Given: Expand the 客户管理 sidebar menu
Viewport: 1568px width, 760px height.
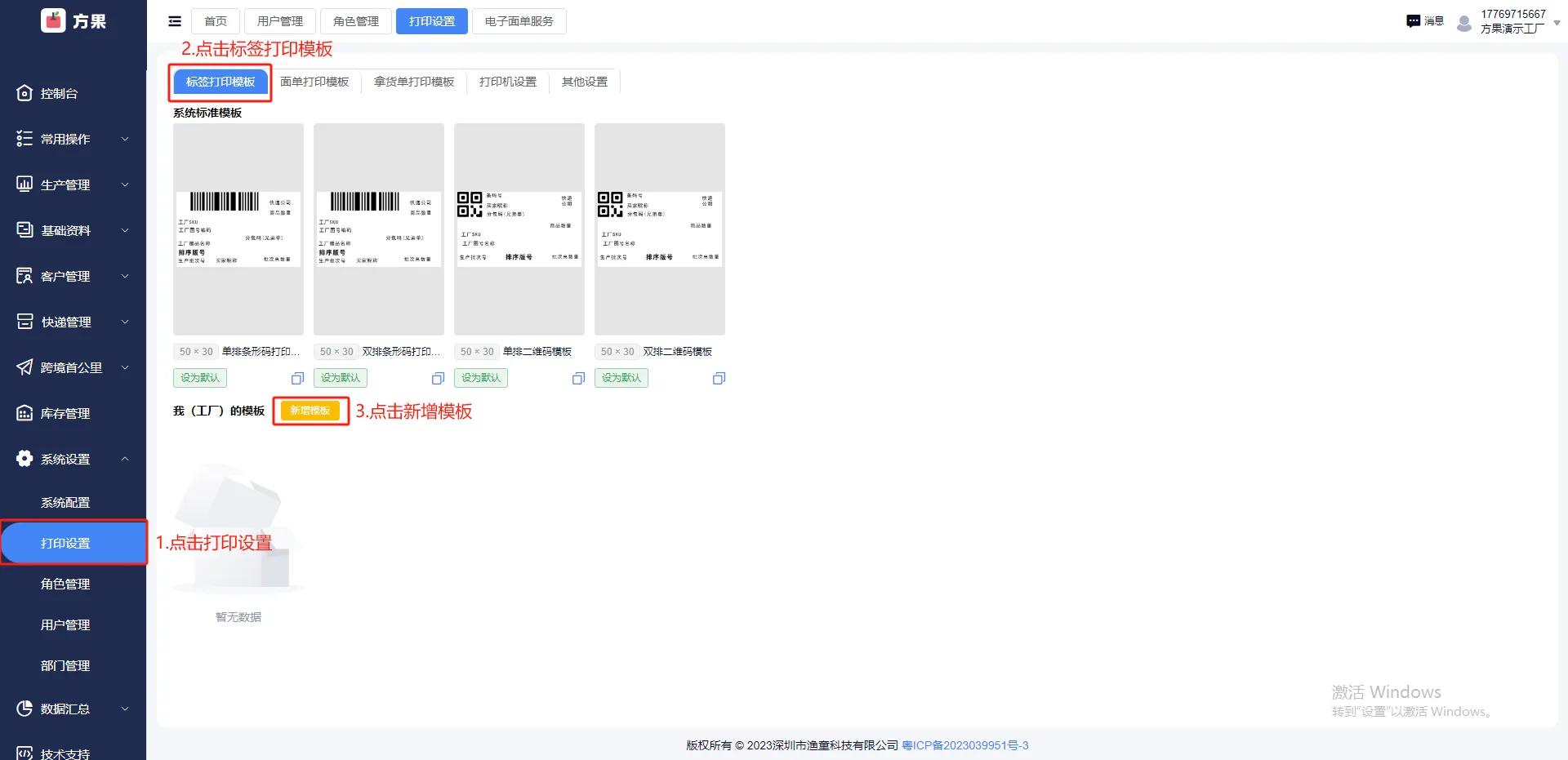Looking at the screenshot, I should tap(73, 276).
